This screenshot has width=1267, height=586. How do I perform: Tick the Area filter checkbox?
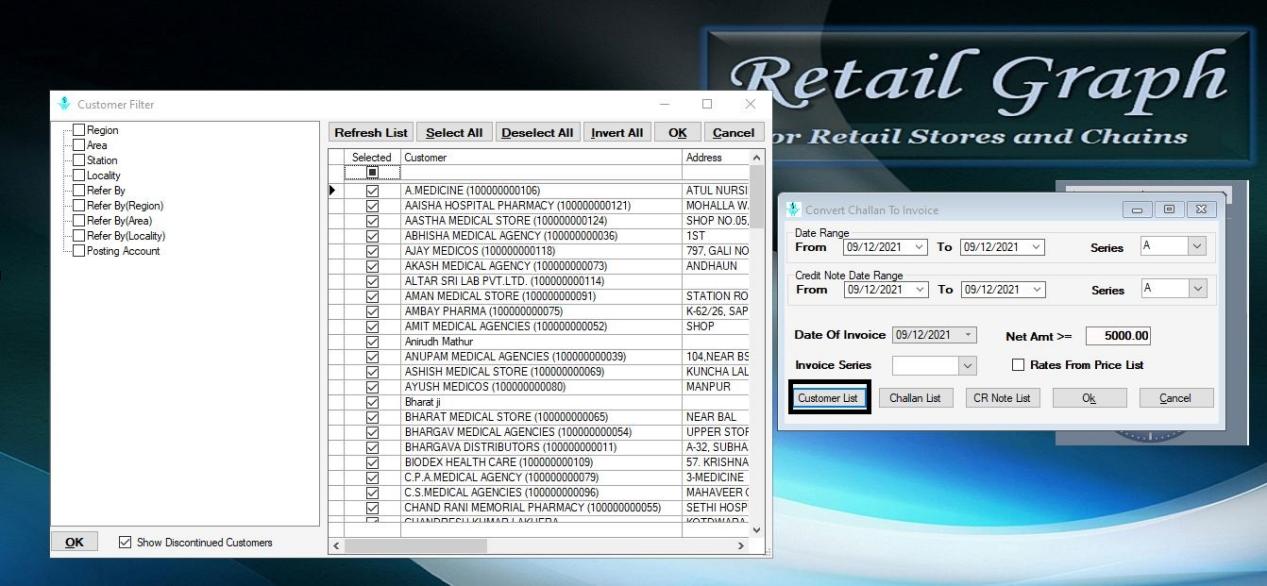pos(79,145)
